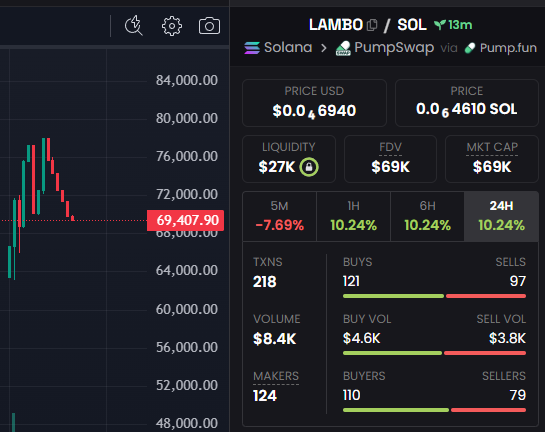This screenshot has height=432, width=545.
Task: Open chart settings gear
Action: pyautogui.click(x=172, y=26)
